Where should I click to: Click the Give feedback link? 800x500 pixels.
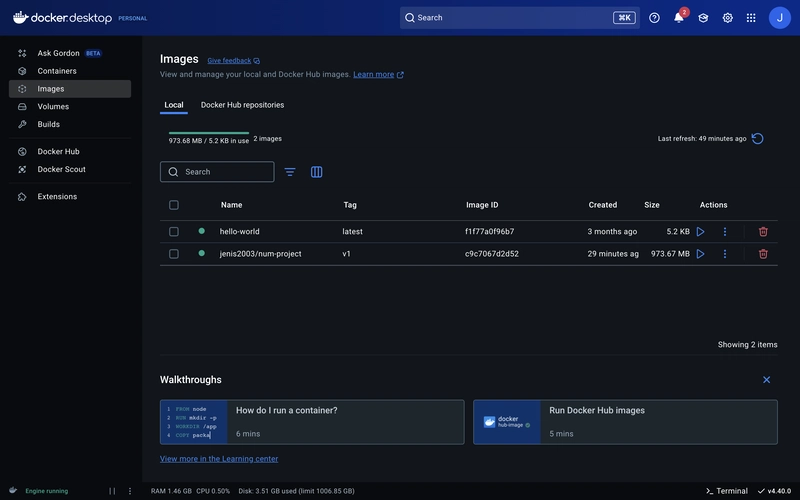233,61
